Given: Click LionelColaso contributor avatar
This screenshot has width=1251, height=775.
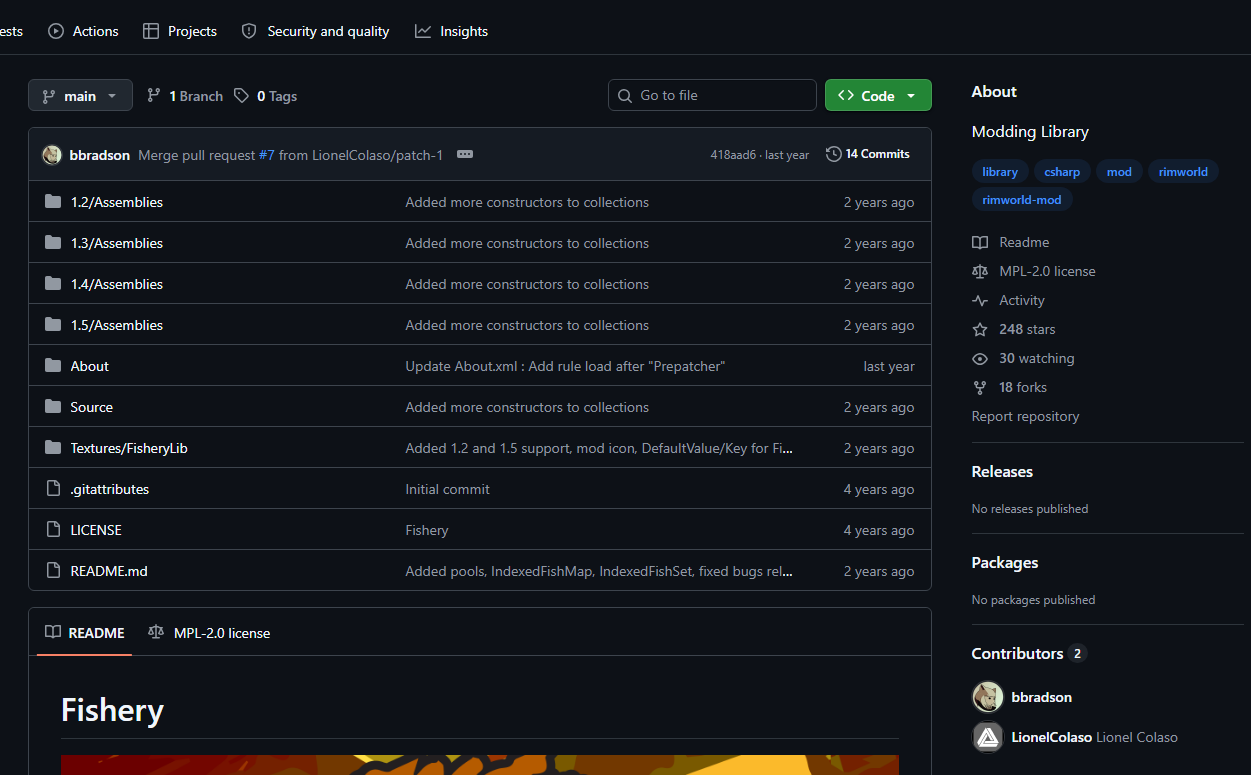Looking at the screenshot, I should [988, 737].
